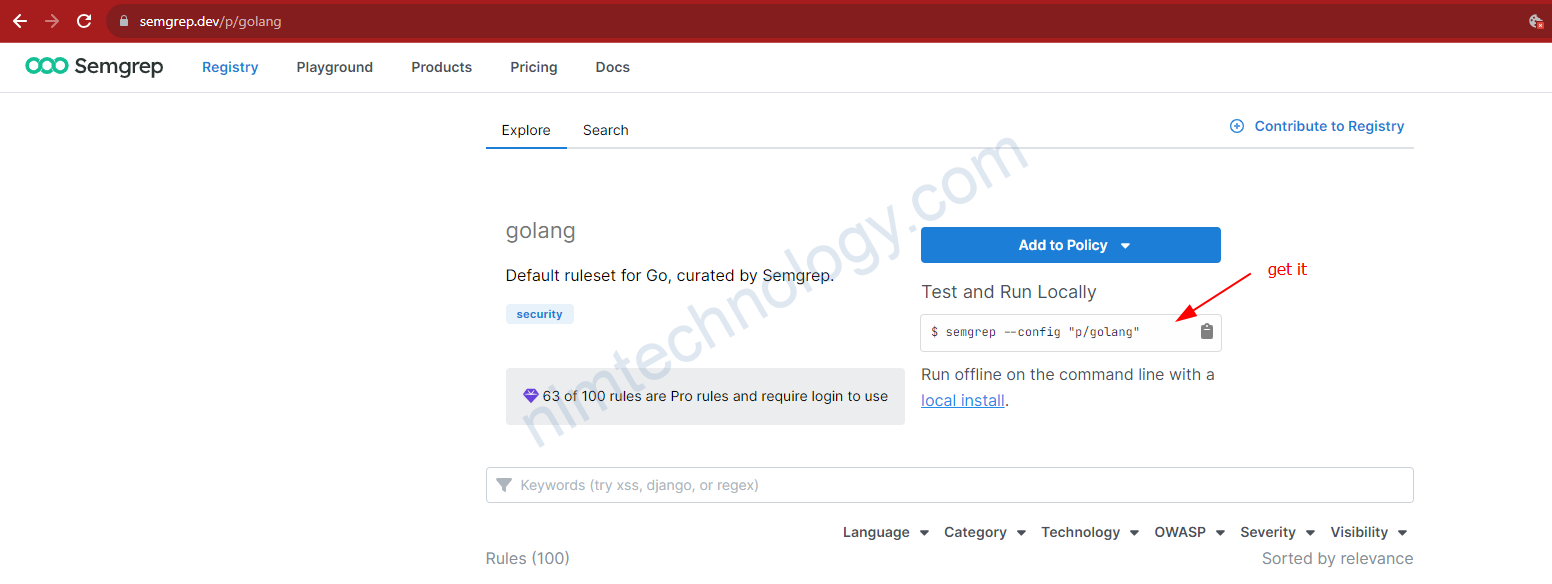Copy the semgrep command via clipboard icon
Viewport: 1552px width, 584px height.
1206,332
